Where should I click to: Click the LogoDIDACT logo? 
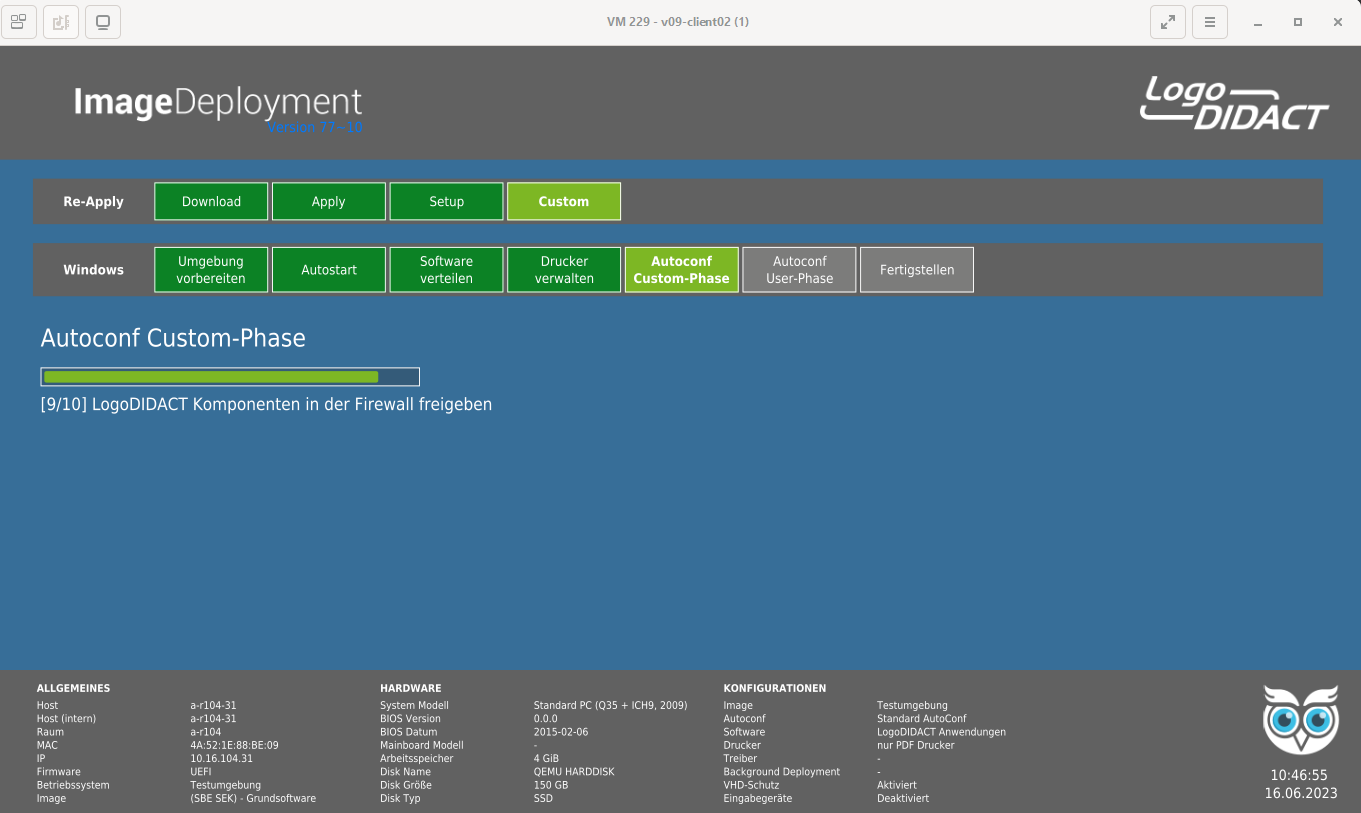(x=1234, y=103)
